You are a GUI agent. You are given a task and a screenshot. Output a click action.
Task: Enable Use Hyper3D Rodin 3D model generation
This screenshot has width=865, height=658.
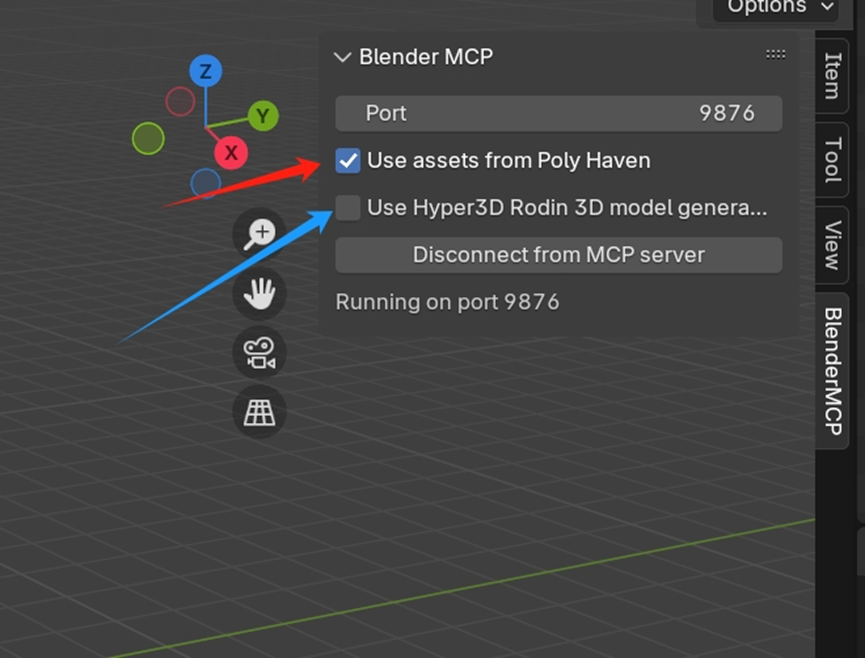click(x=348, y=208)
